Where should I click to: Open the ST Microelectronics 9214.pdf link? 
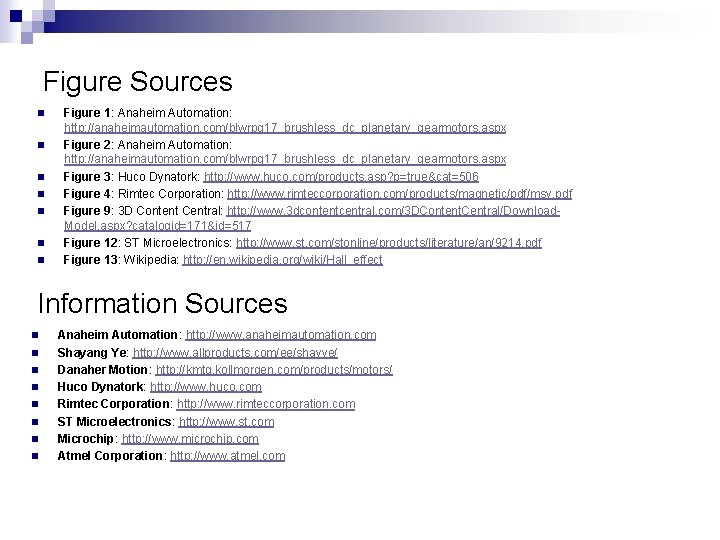(388, 242)
